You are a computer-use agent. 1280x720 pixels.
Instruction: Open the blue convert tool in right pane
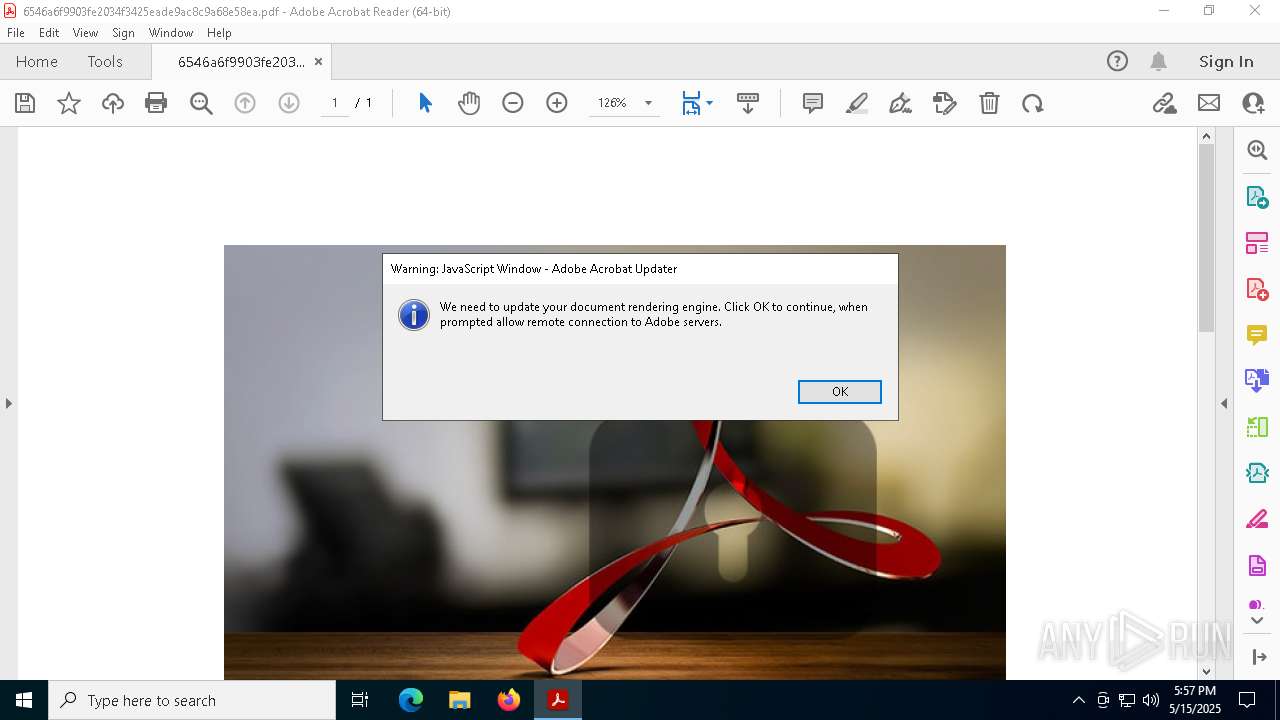[x=1257, y=380]
